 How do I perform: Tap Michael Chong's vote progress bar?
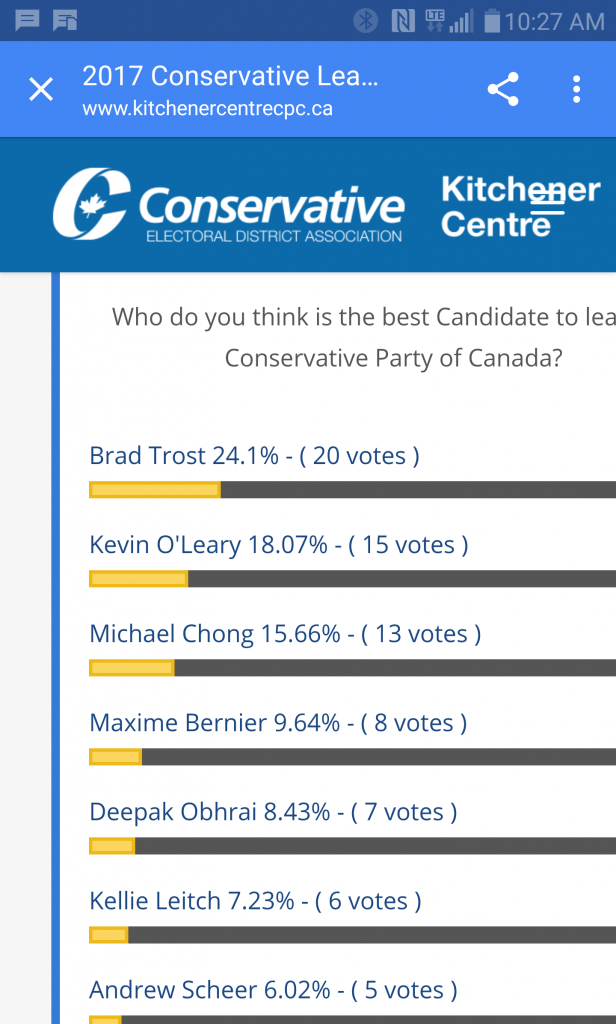352,668
